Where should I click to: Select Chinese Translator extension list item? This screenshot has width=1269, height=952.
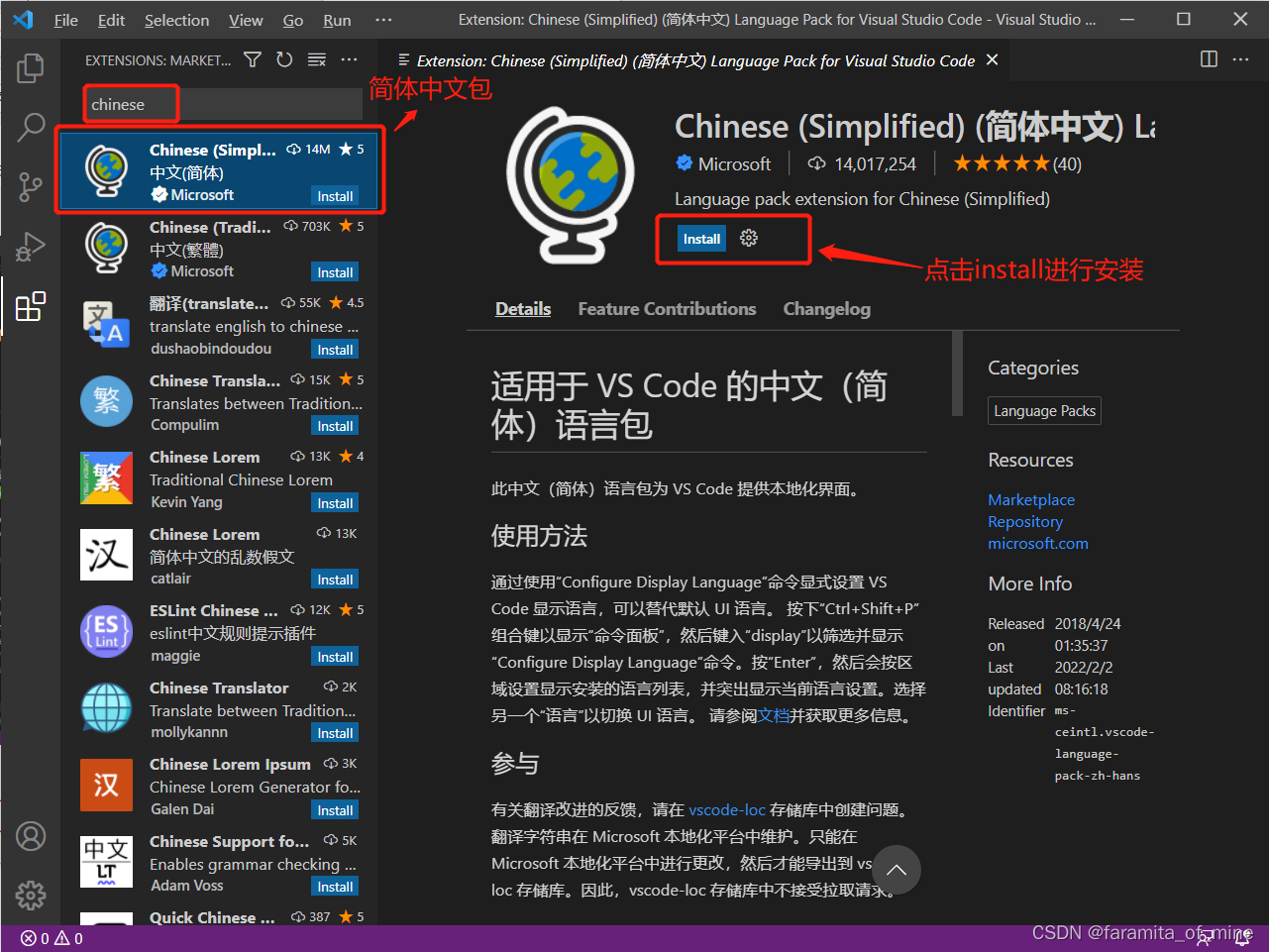pos(220,708)
